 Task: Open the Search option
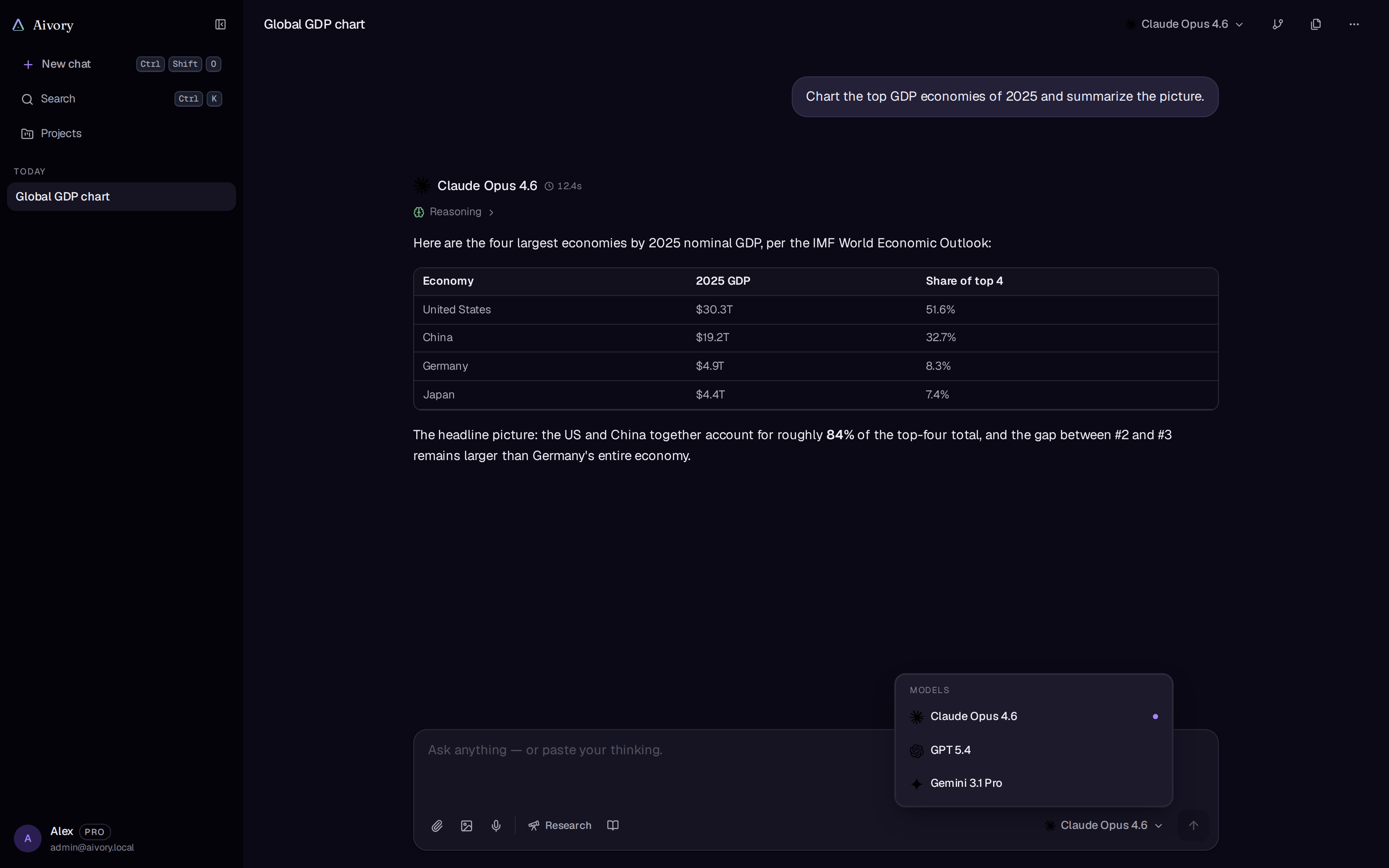(x=121, y=99)
